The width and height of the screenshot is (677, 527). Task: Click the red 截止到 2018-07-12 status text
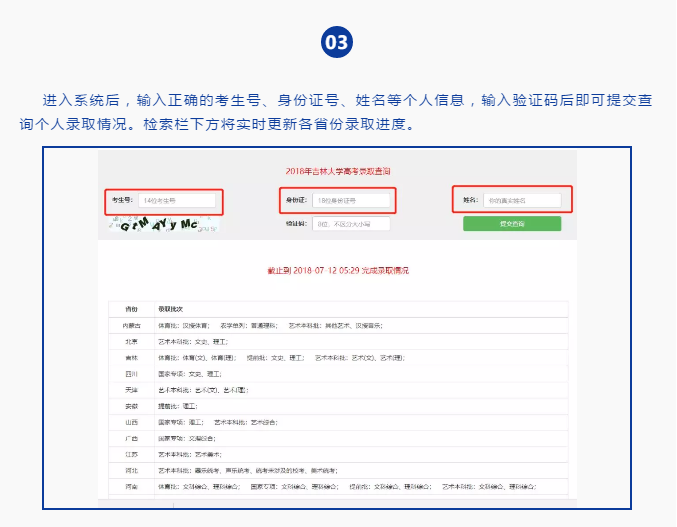click(337, 271)
